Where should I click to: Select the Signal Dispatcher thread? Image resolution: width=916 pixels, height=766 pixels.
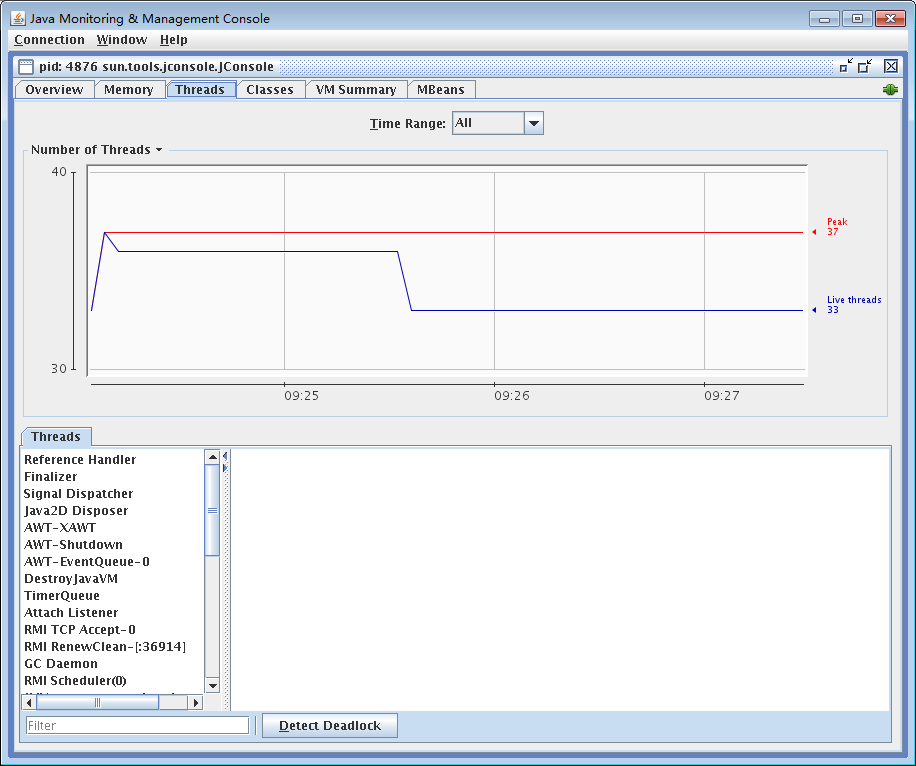click(78, 494)
